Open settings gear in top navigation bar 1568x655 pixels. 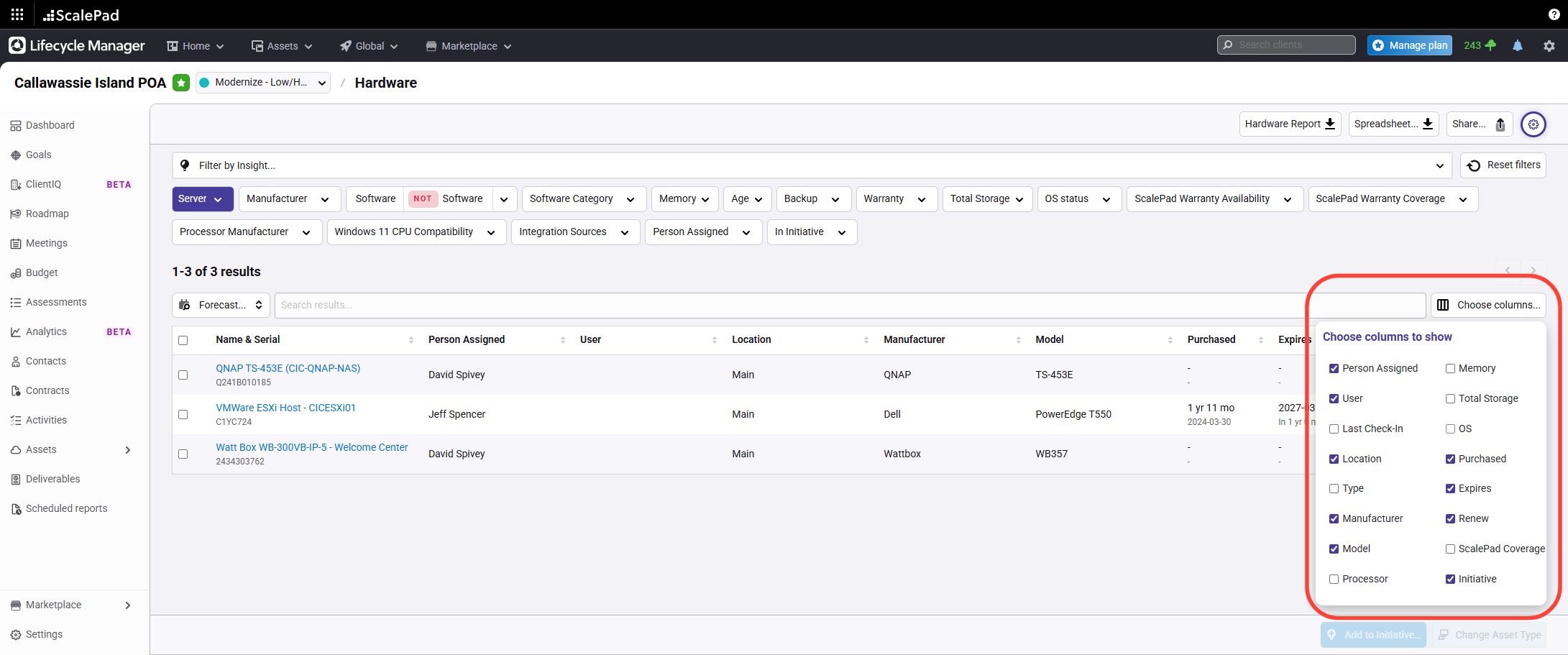(1549, 46)
